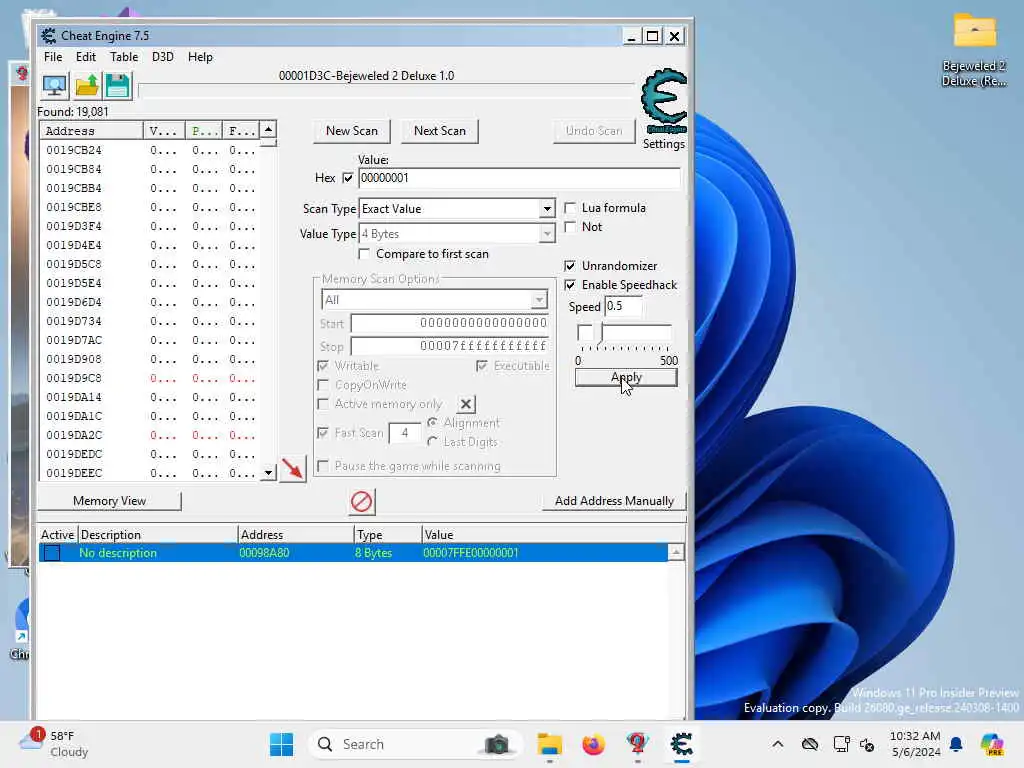Click the Undo Scan button

point(594,131)
